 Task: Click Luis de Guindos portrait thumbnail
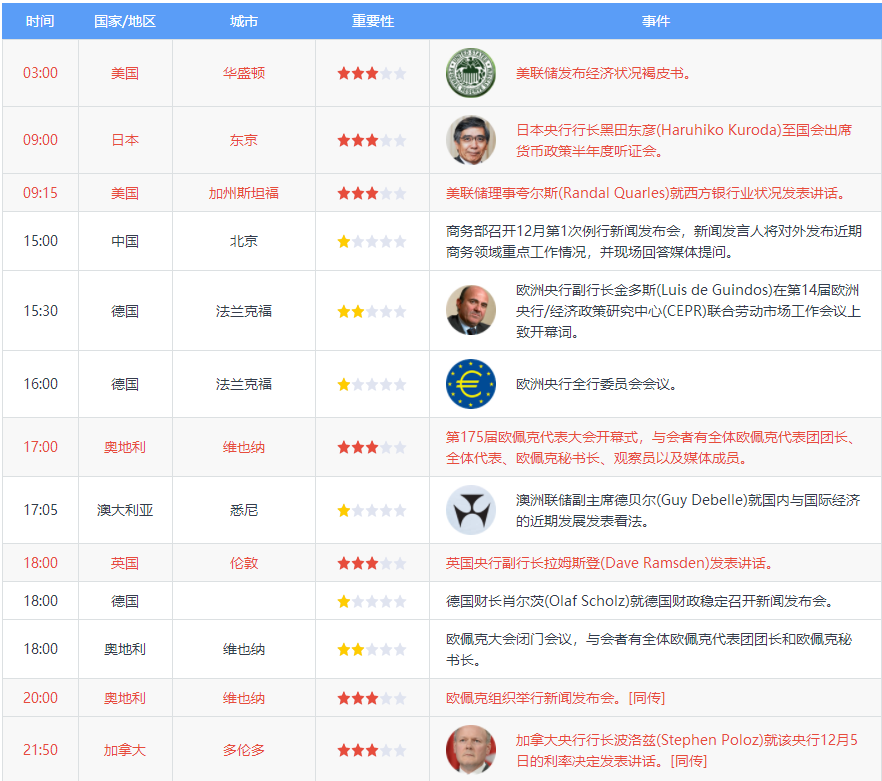pyautogui.click(x=471, y=311)
